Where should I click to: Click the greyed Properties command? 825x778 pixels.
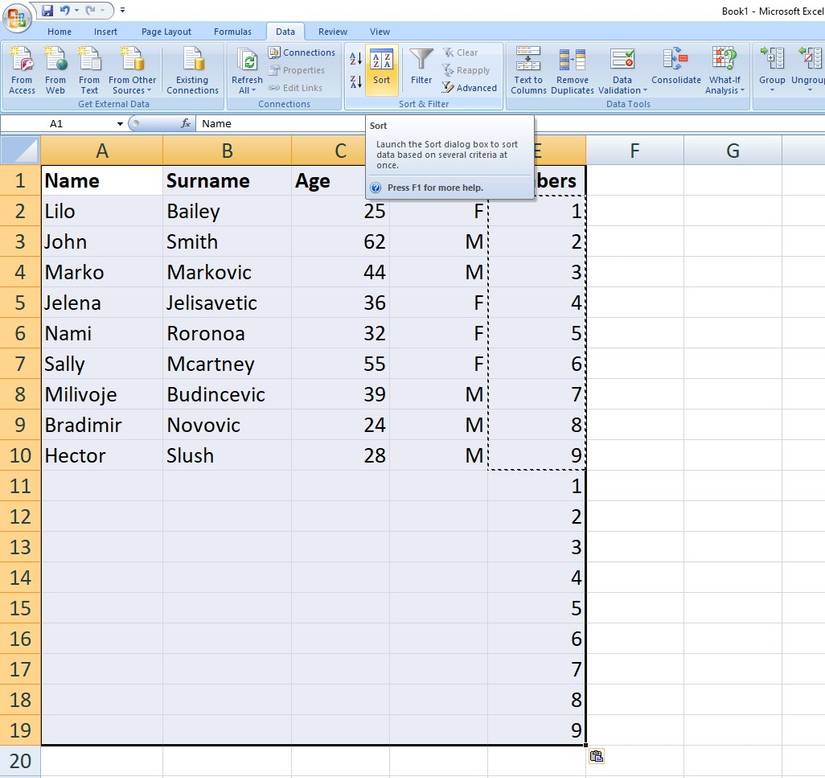click(x=297, y=70)
